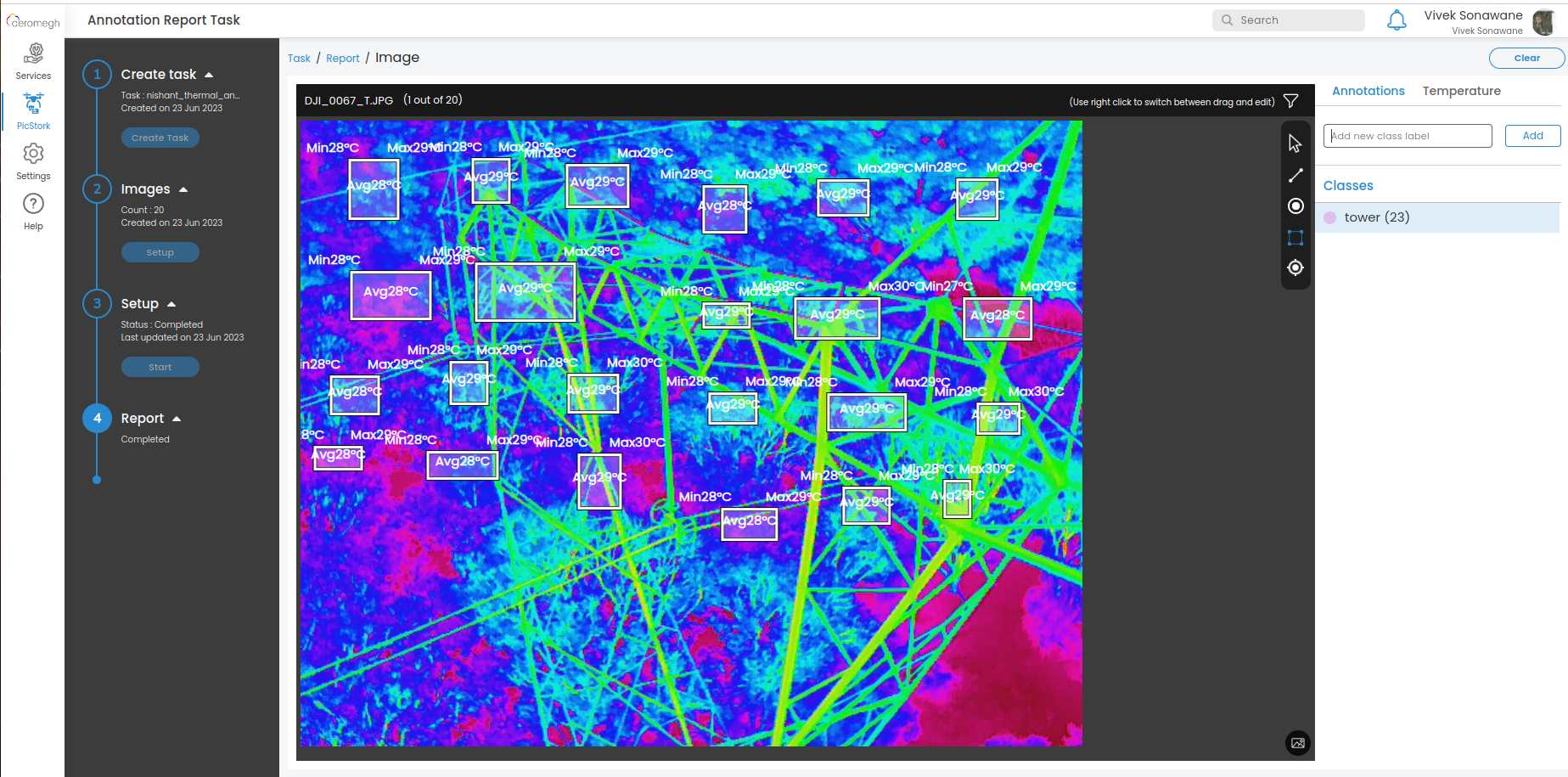Collapse the Images step section
Viewport: 1568px width, 777px height.
183,189
